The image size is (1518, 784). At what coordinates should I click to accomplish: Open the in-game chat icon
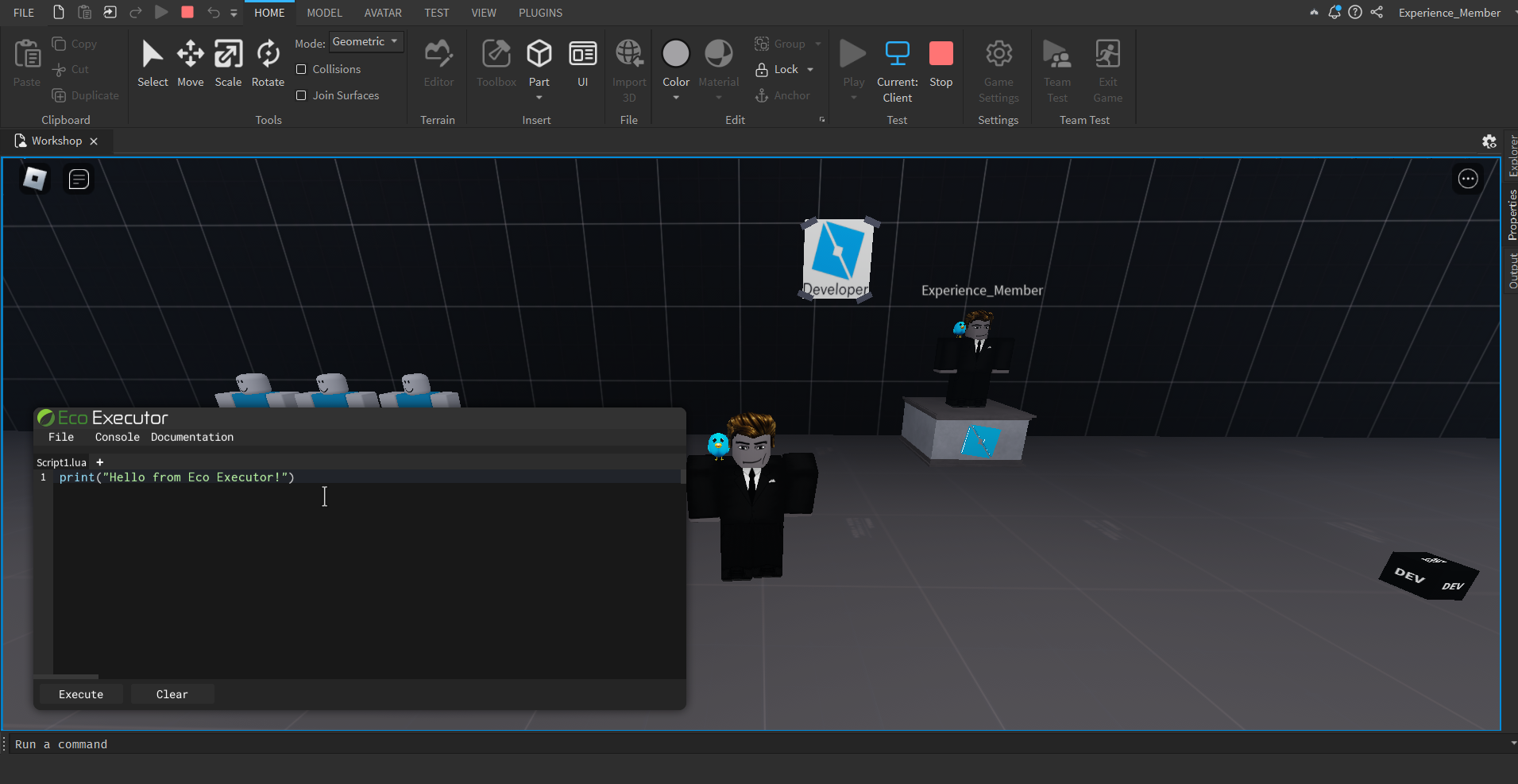[79, 179]
